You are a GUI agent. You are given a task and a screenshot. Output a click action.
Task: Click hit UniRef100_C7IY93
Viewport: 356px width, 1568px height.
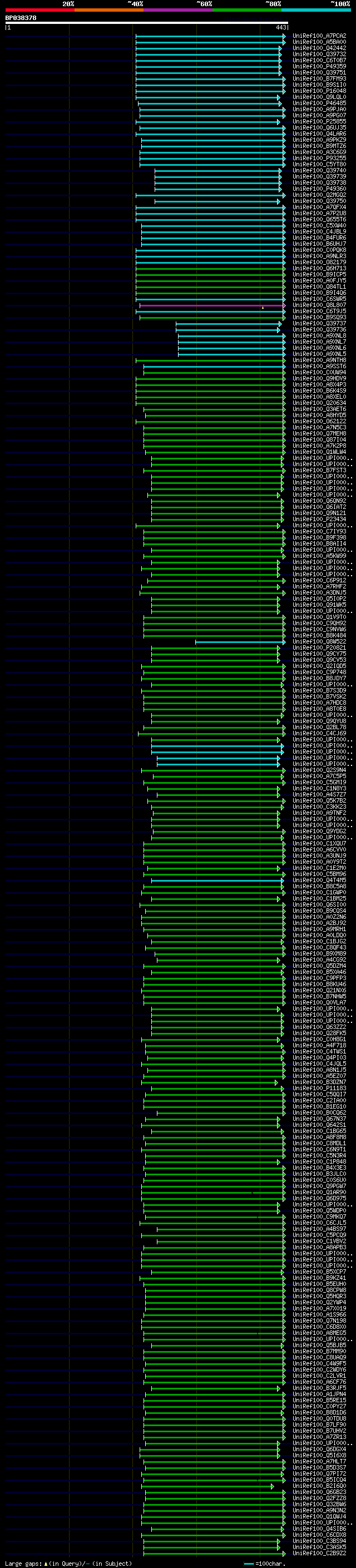pyautogui.click(x=319, y=532)
